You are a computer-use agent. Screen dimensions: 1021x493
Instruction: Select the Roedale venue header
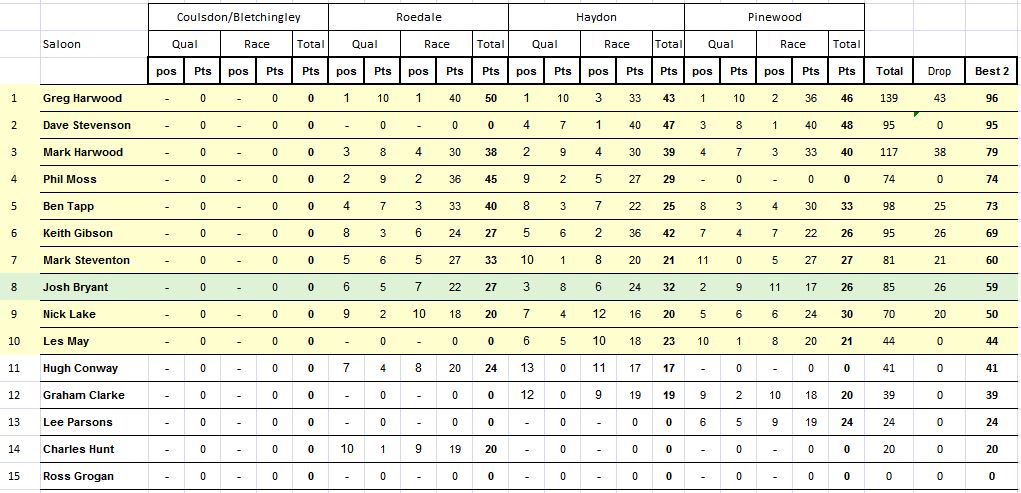click(418, 17)
